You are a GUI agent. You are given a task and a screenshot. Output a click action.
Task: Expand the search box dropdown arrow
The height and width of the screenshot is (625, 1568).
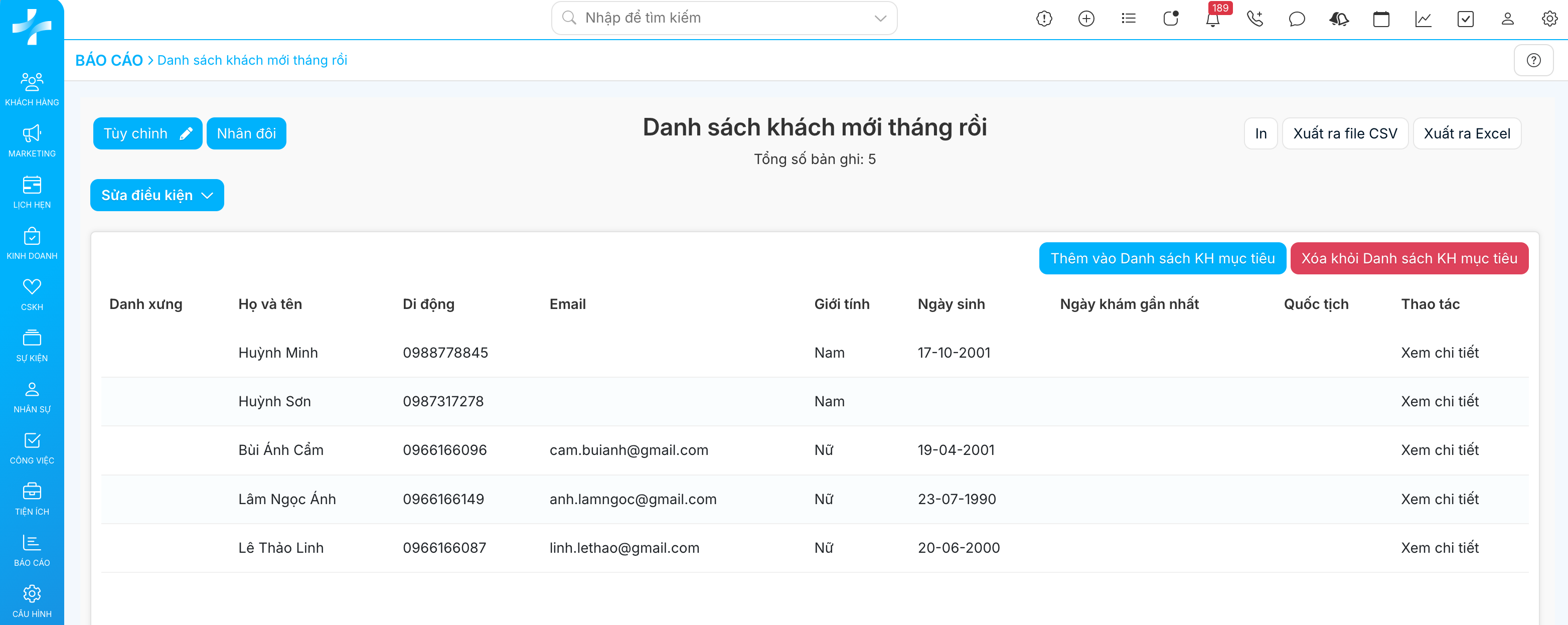(880, 18)
